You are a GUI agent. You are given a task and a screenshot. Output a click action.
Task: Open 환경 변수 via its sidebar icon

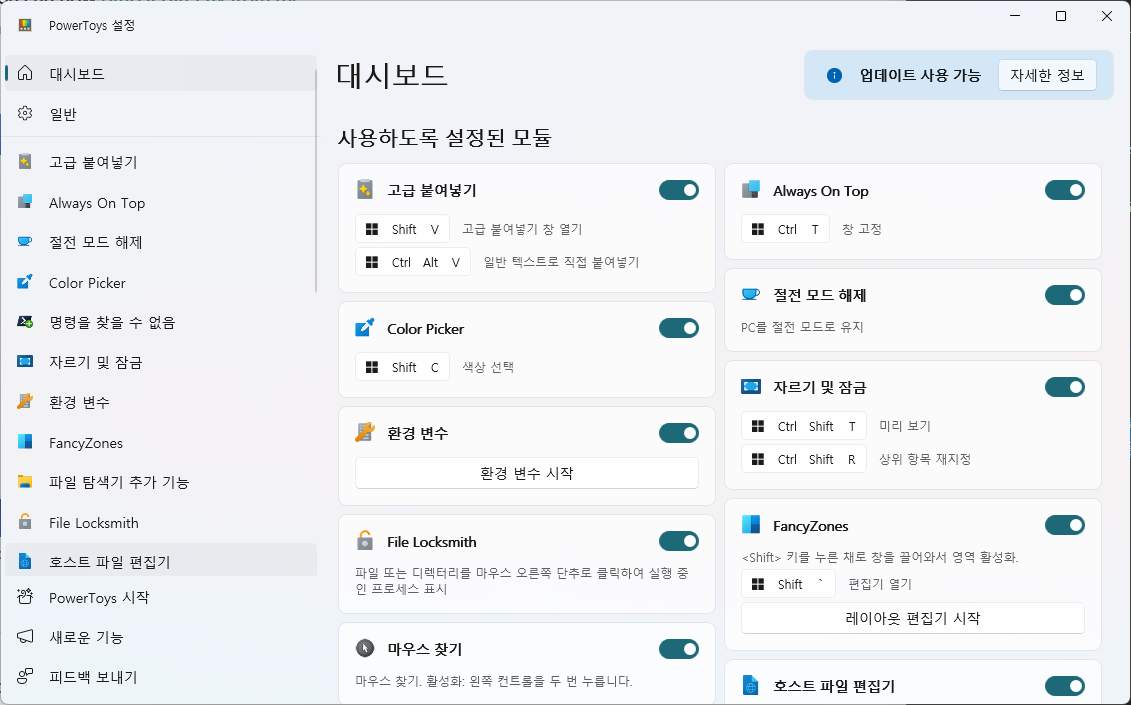[24, 402]
